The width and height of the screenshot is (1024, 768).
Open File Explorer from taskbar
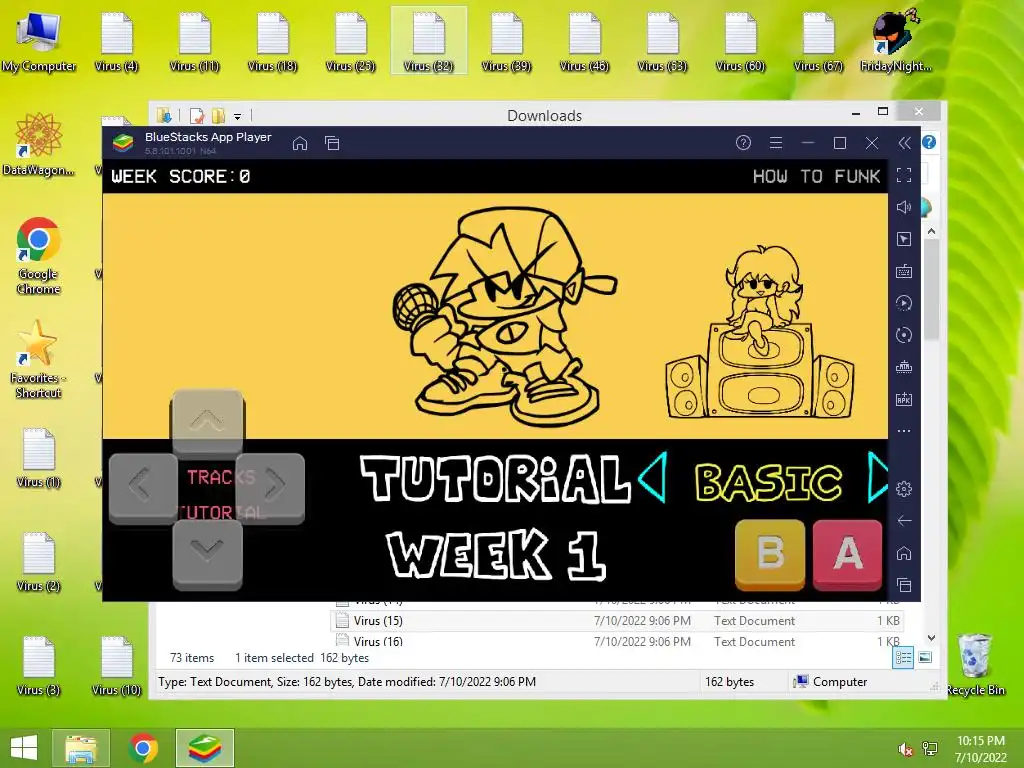(81, 748)
